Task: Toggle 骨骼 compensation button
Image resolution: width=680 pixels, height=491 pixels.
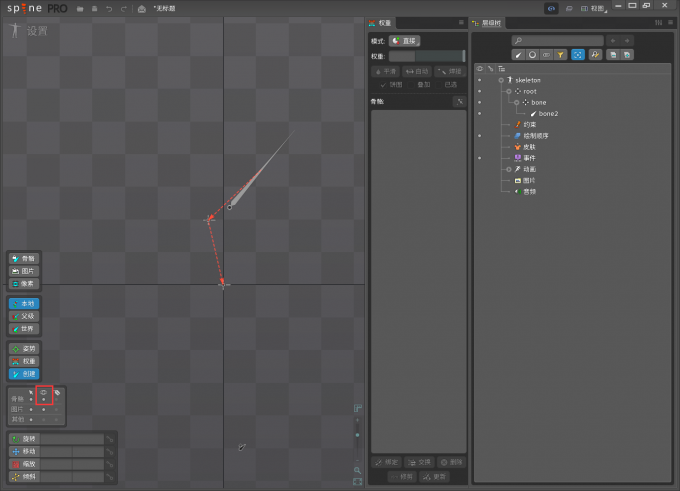Action: [x=24, y=259]
